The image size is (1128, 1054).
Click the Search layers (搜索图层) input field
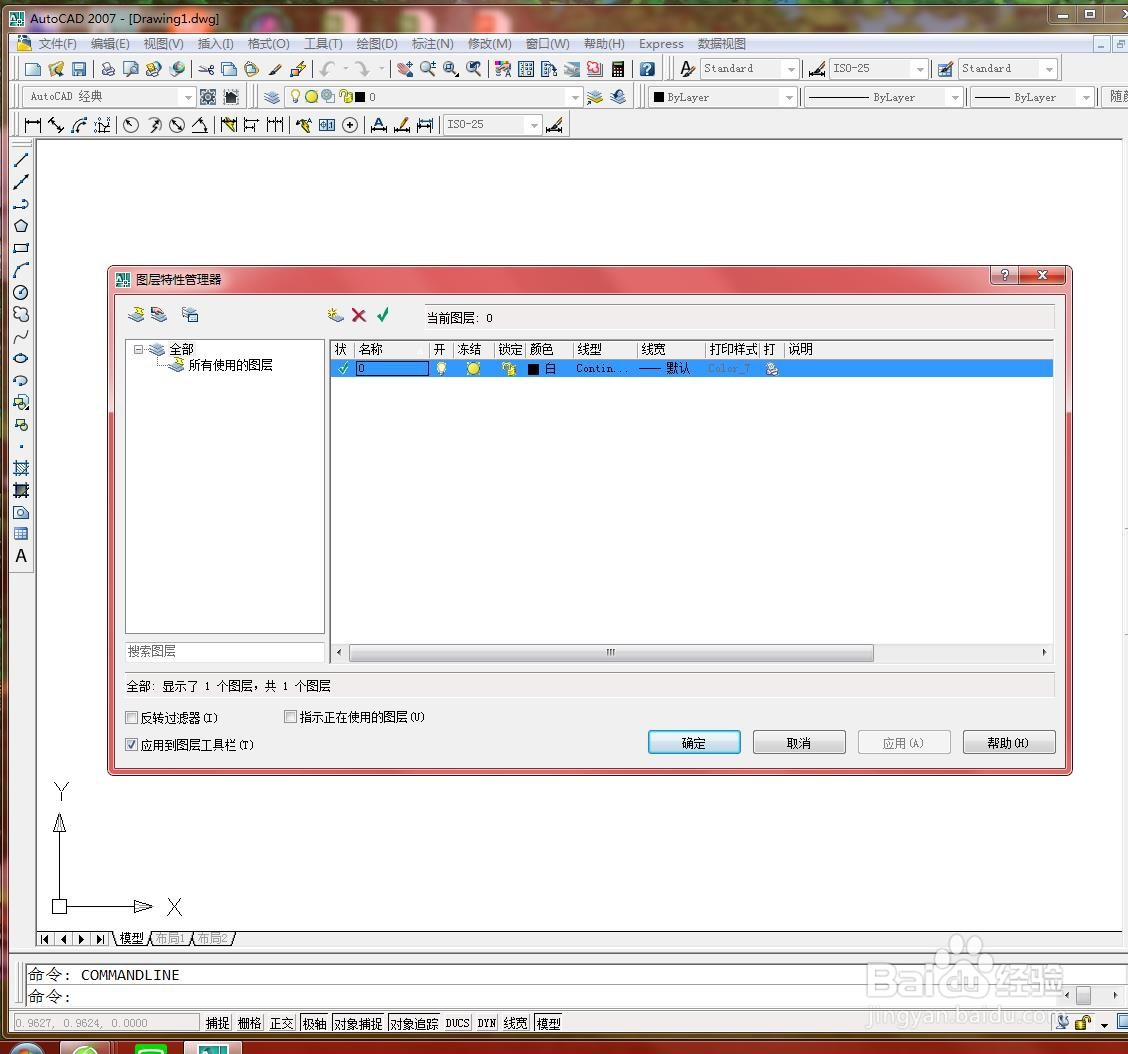pyautogui.click(x=224, y=651)
